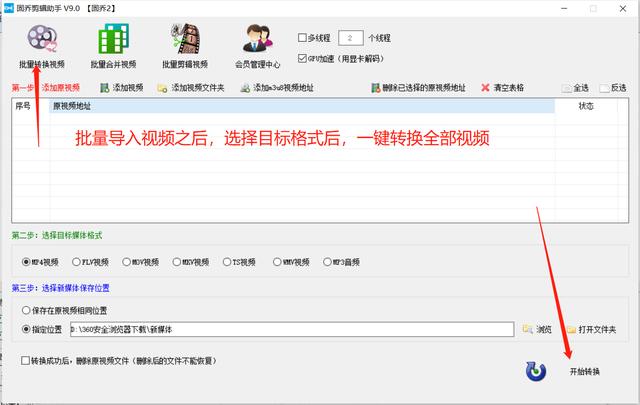This screenshot has width=640, height=405.
Task: Minimize the 固乔剪辑助手 window
Action: [564, 8]
